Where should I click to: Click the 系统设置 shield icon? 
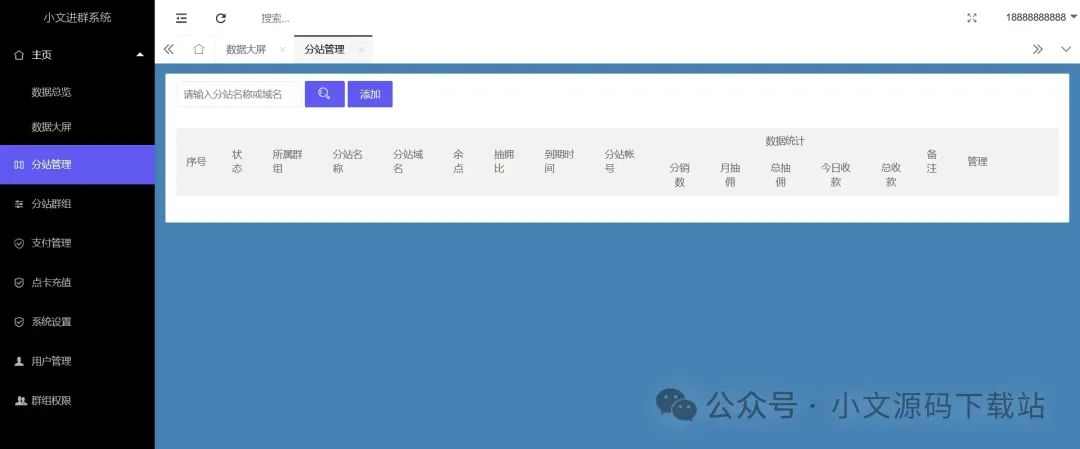click(19, 322)
